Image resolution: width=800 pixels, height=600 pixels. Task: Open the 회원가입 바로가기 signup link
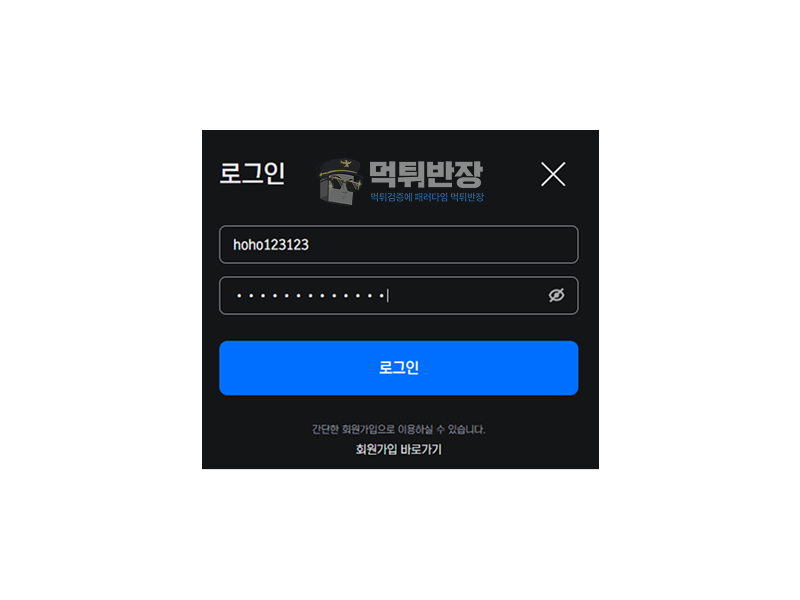398,449
